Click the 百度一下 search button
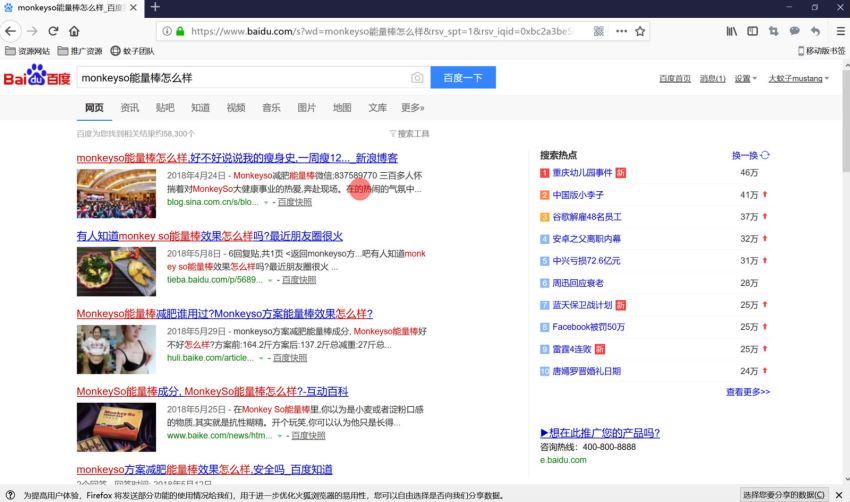 (x=463, y=78)
